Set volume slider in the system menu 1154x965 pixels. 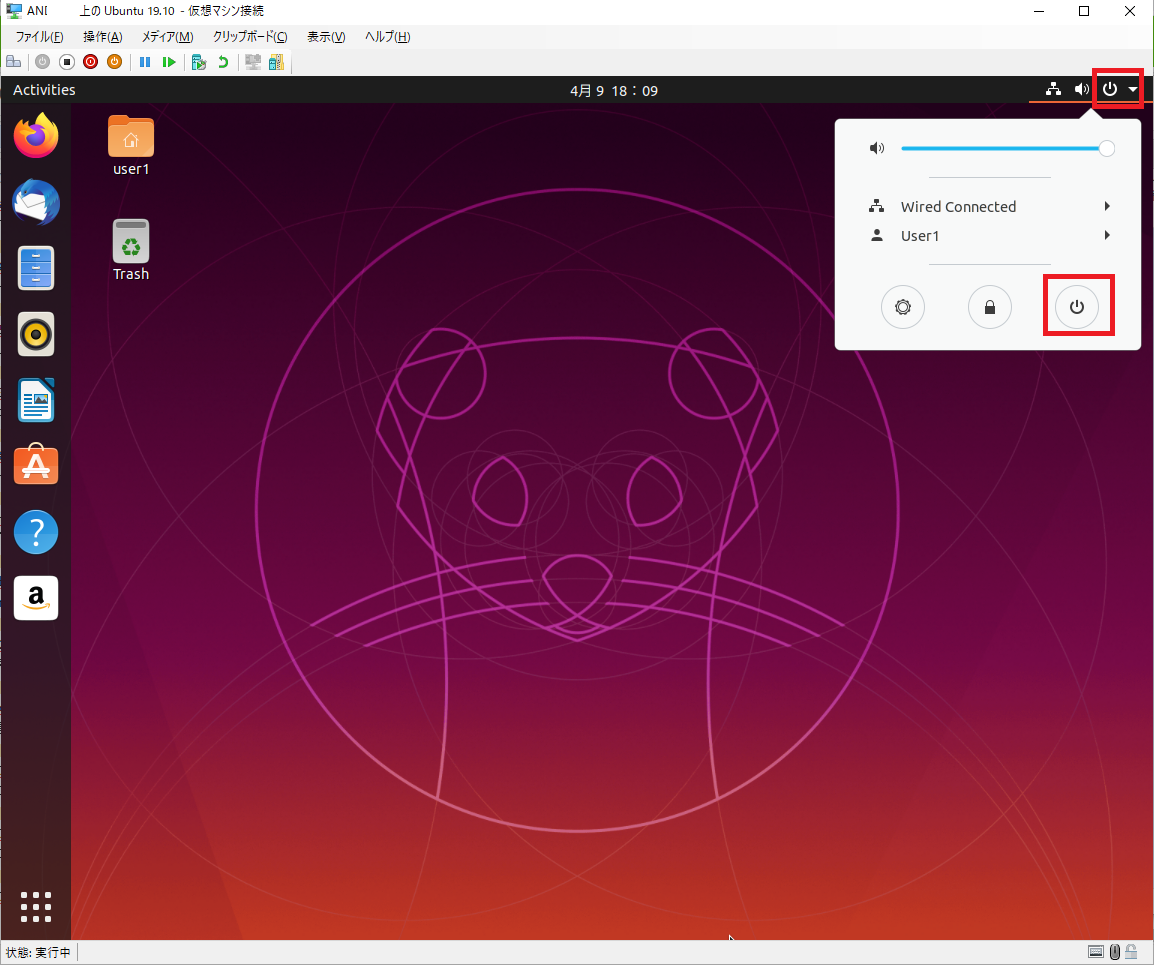[x=1008, y=149]
